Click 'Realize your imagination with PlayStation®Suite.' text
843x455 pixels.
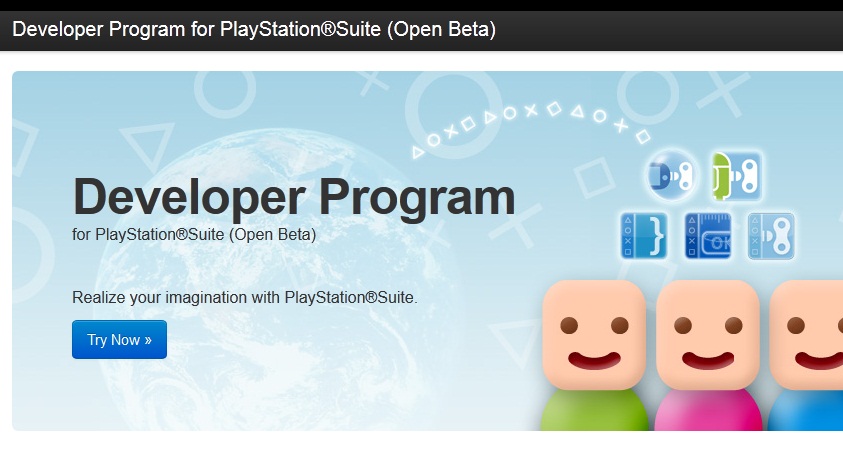coord(245,297)
